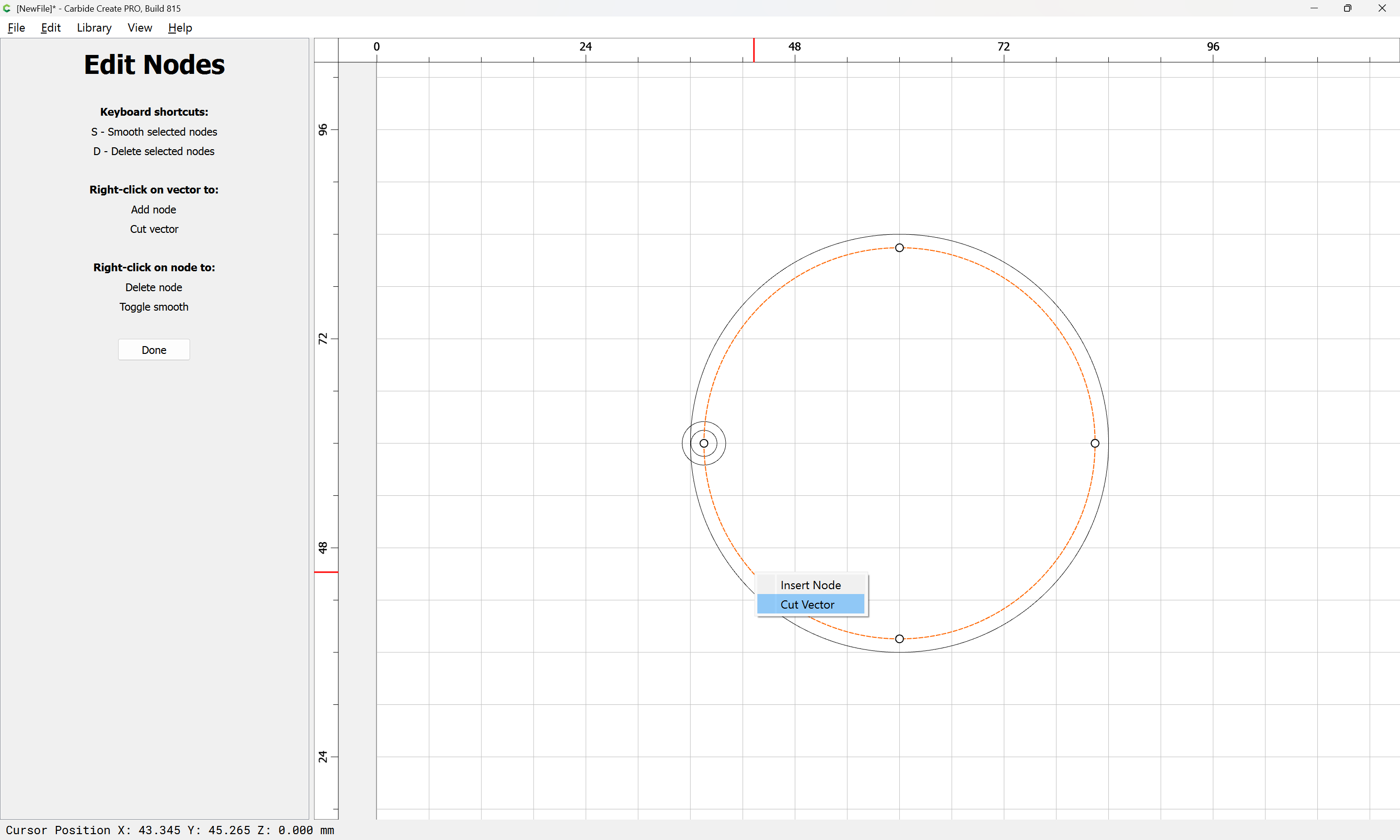Open the Edit menu
Screen dimensions: 1400x840
[x=51, y=28]
